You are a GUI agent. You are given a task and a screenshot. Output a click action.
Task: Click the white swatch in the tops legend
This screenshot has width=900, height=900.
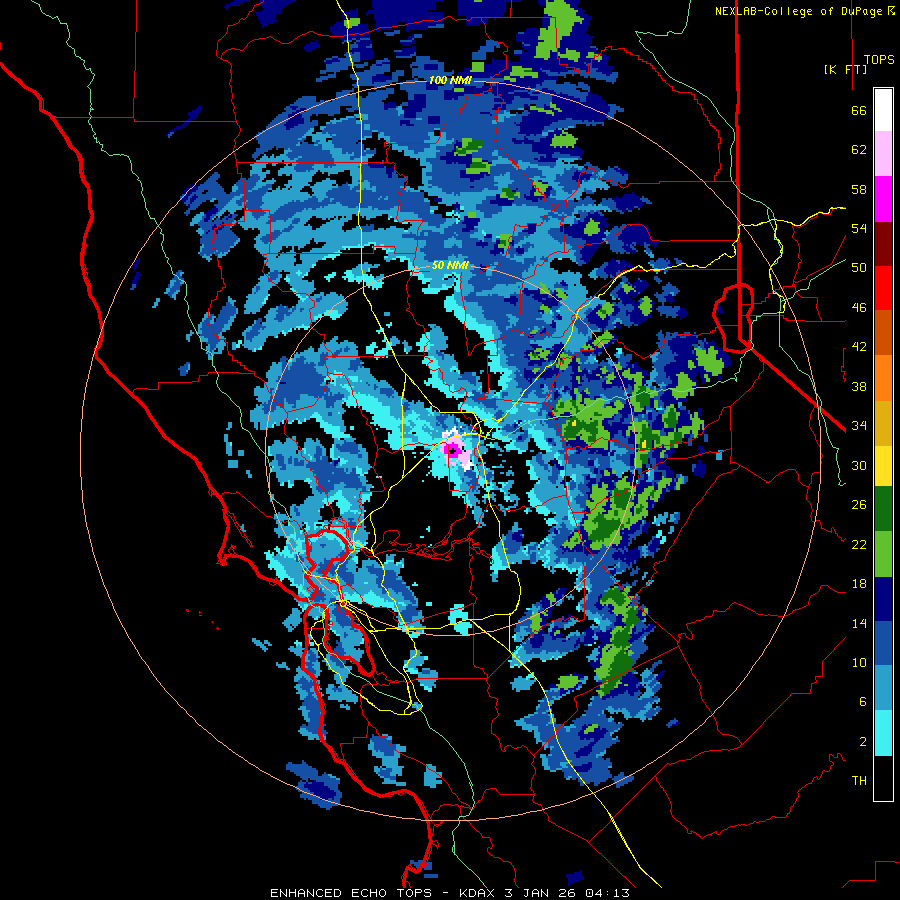[x=883, y=110]
